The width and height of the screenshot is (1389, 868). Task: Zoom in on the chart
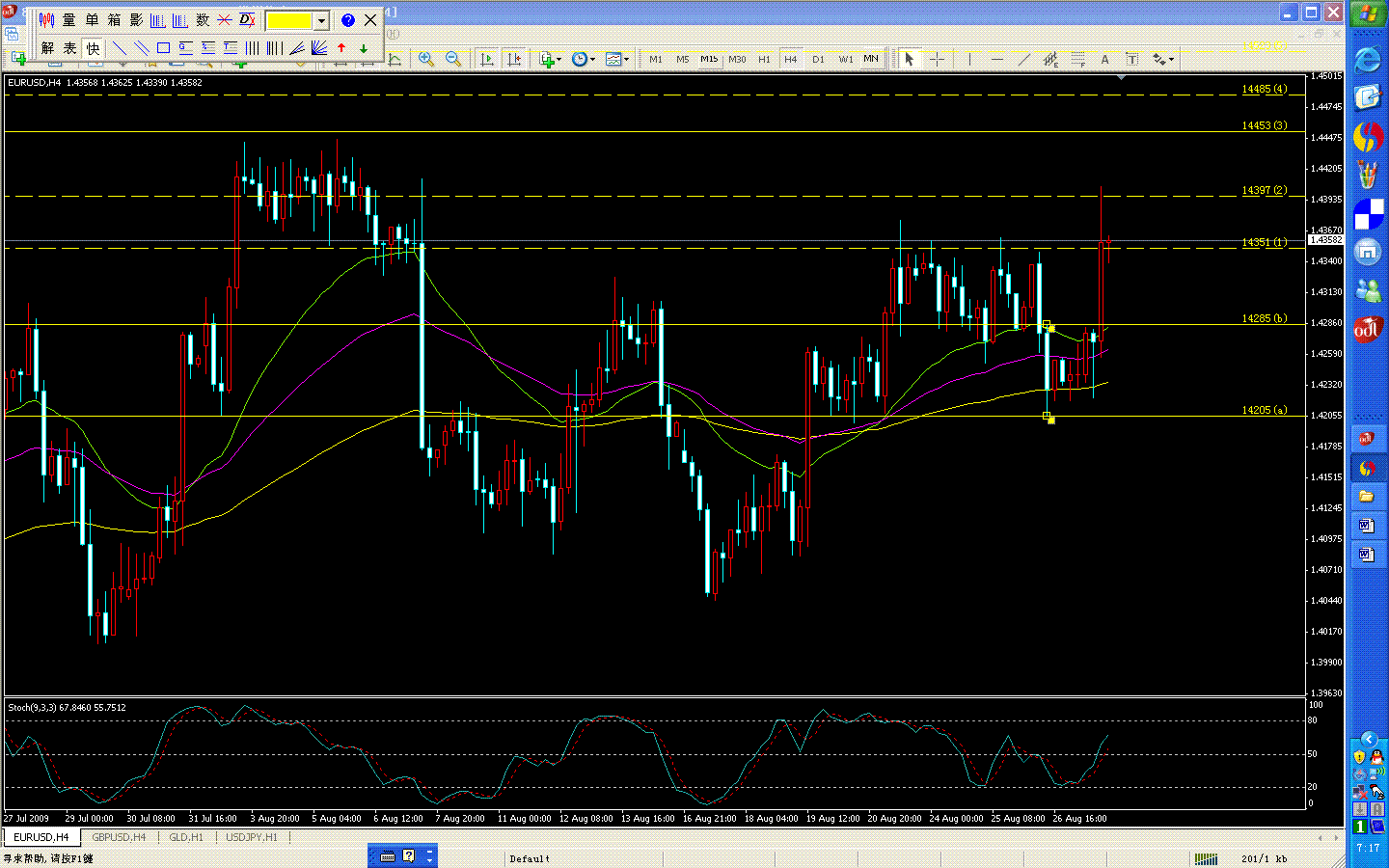[425, 59]
